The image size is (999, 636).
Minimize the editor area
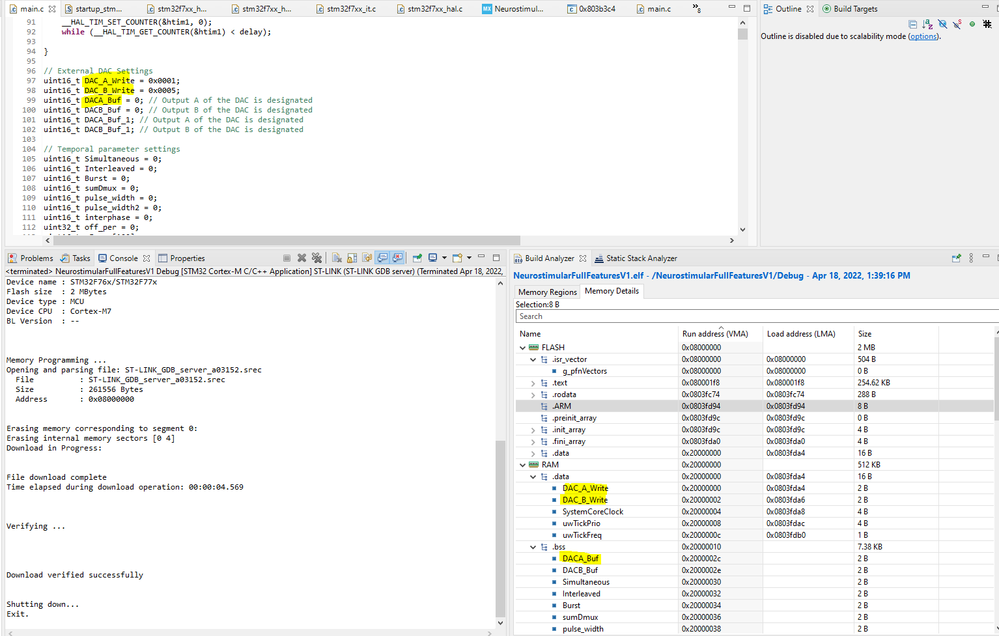tap(732, 8)
